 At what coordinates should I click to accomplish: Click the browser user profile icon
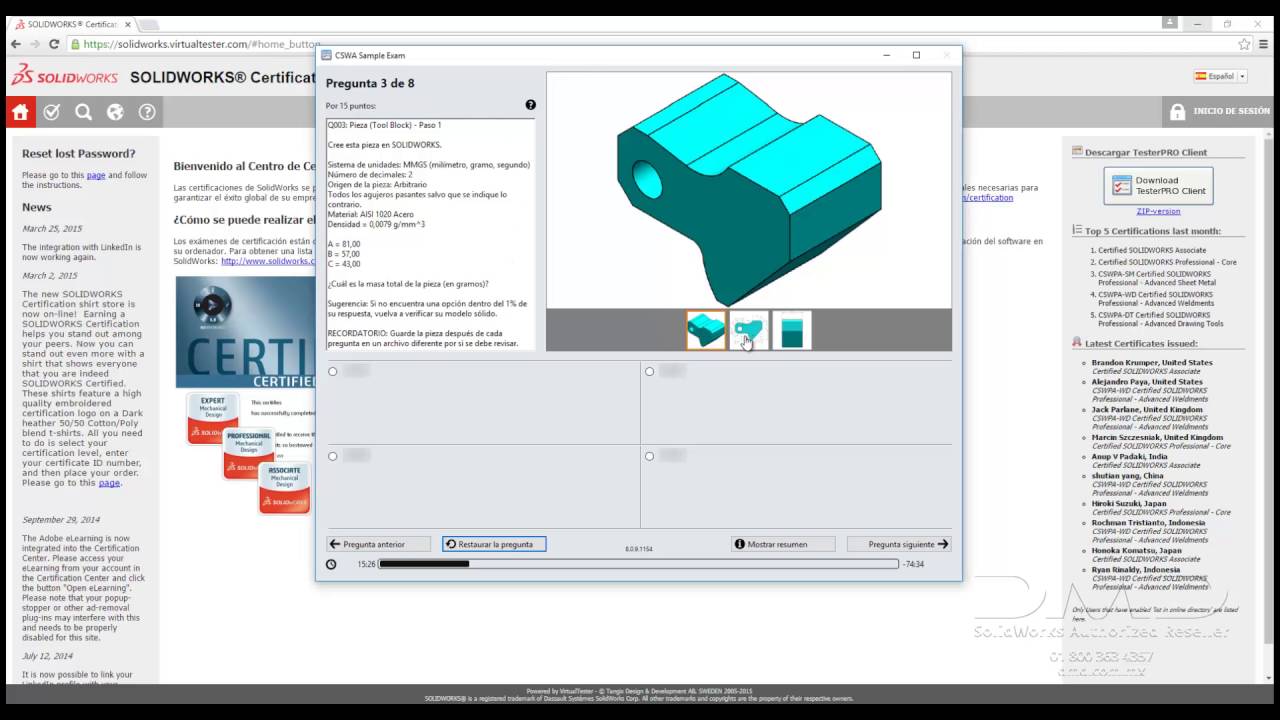pyautogui.click(x=1170, y=22)
